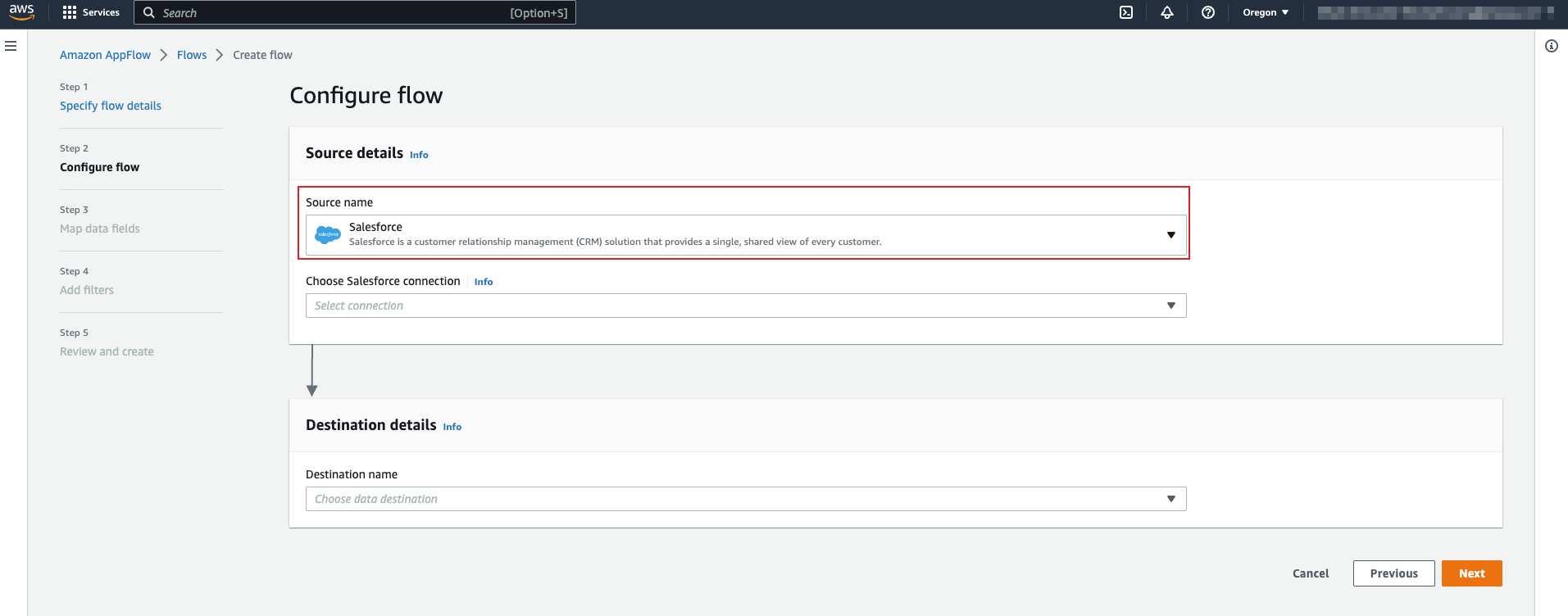The width and height of the screenshot is (1568, 616).
Task: Open Info link beside Source details
Action: click(x=419, y=155)
